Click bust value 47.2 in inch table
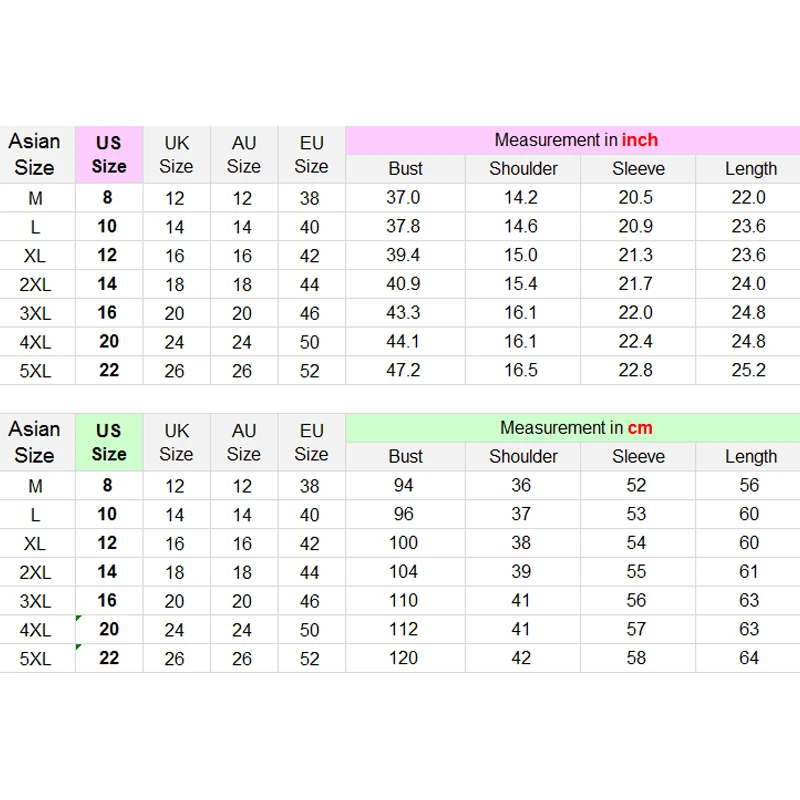The height and width of the screenshot is (800, 800). click(403, 371)
